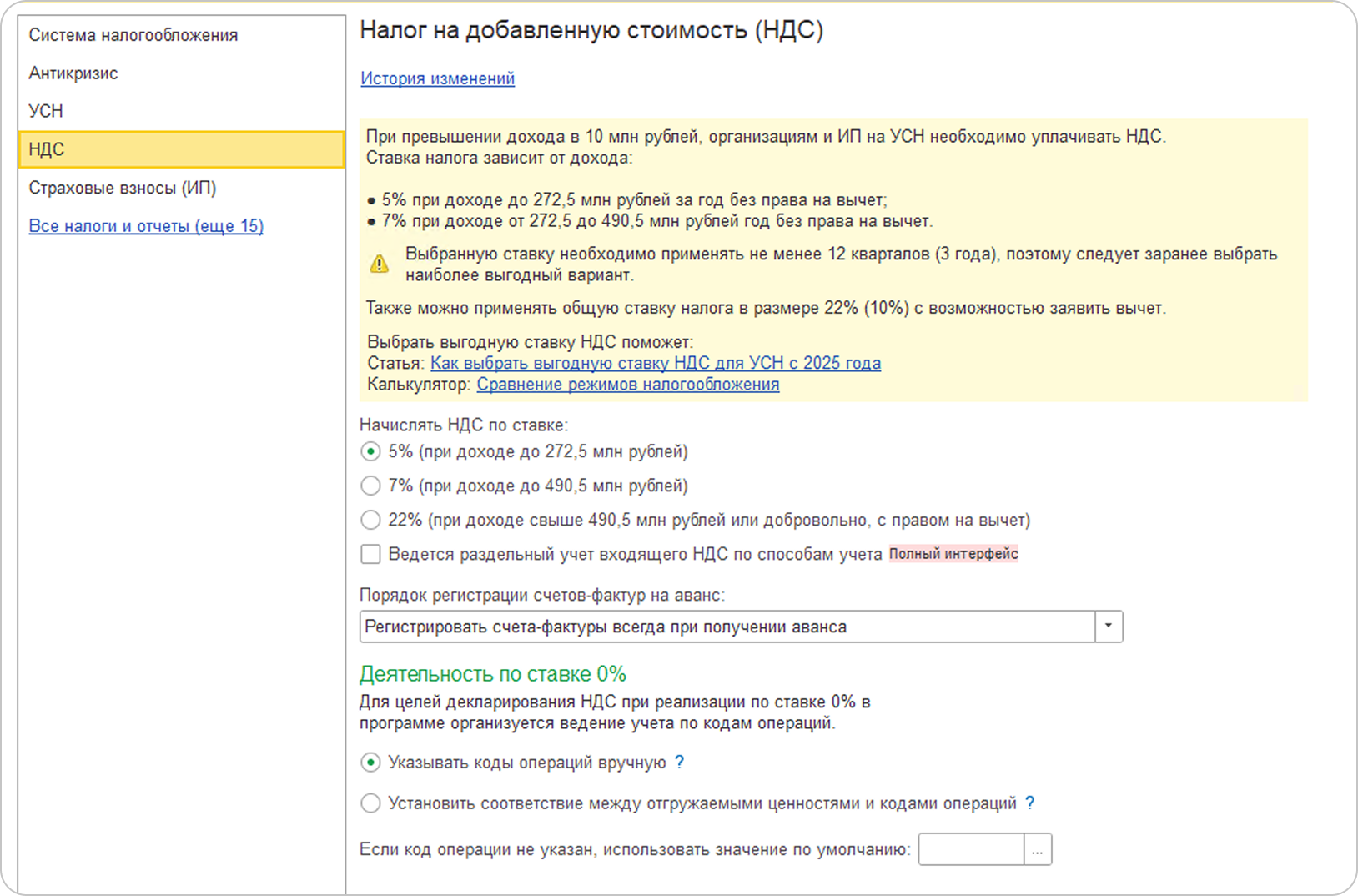Click the advance invoice registration order field

pyautogui.click(x=726, y=627)
